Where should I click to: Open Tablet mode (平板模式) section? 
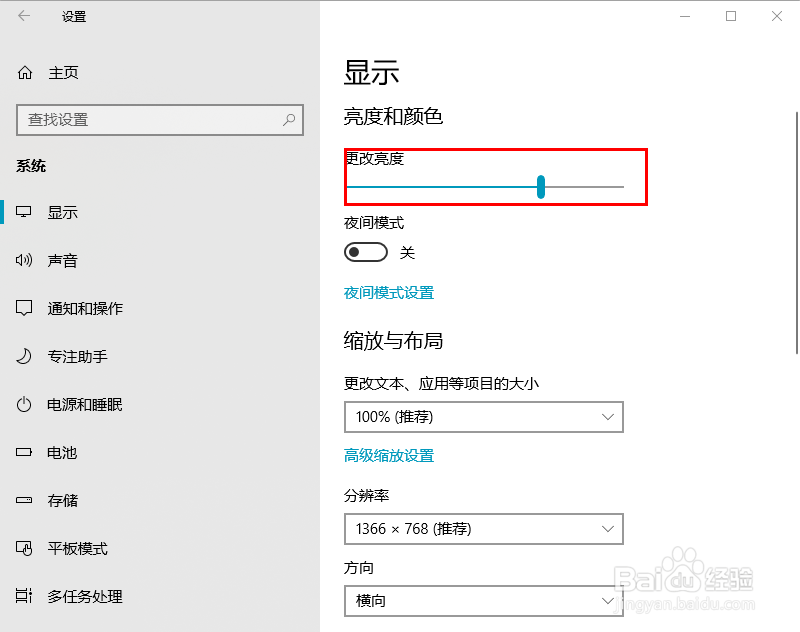tap(77, 549)
